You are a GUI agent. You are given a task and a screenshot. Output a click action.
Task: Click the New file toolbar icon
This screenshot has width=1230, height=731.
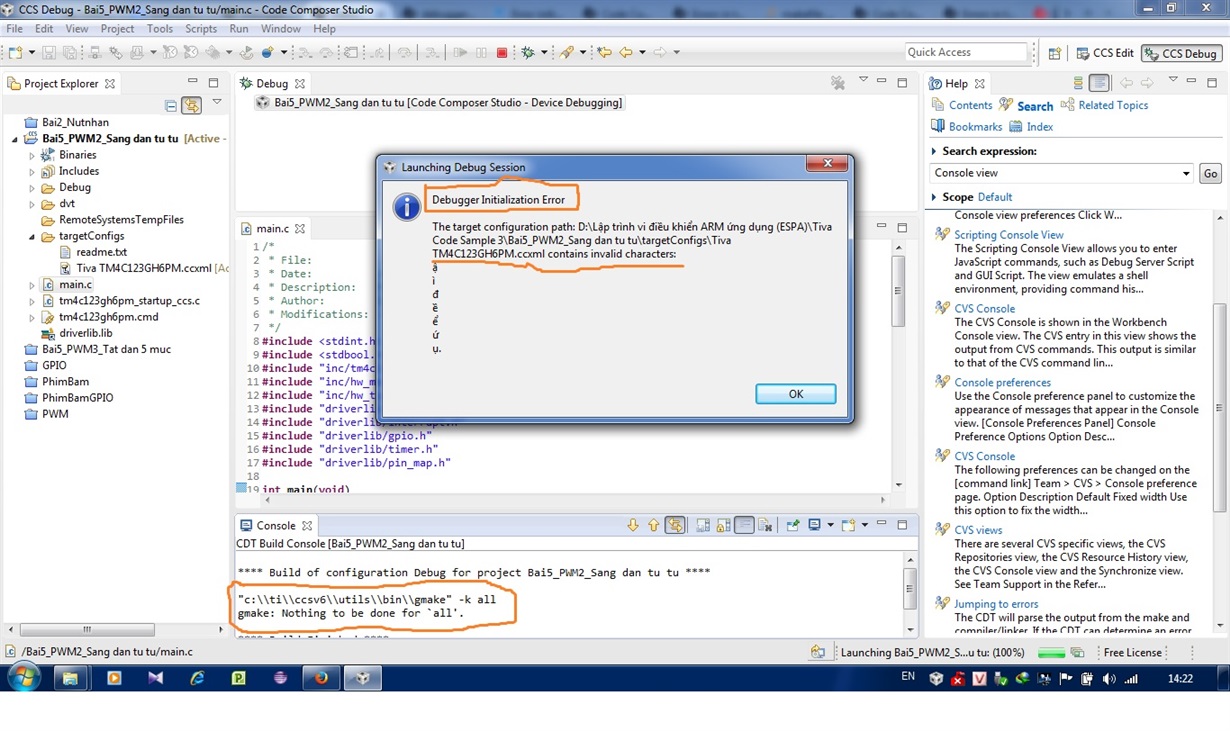click(16, 52)
